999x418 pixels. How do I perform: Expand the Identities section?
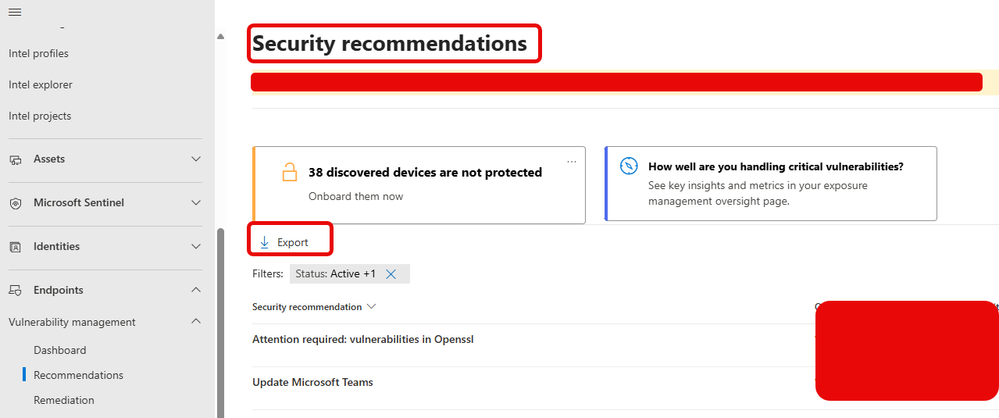point(196,247)
